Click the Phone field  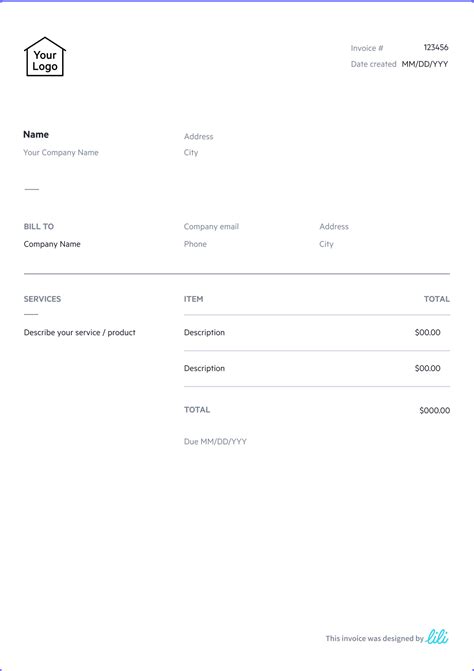[x=195, y=244]
